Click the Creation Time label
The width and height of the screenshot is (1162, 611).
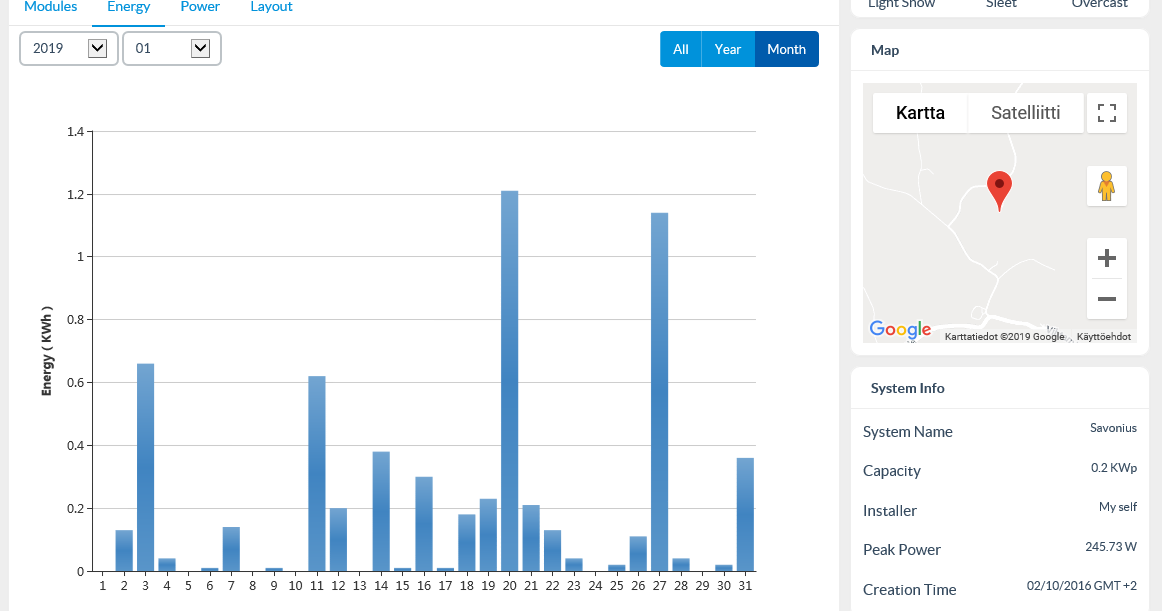tap(910, 590)
